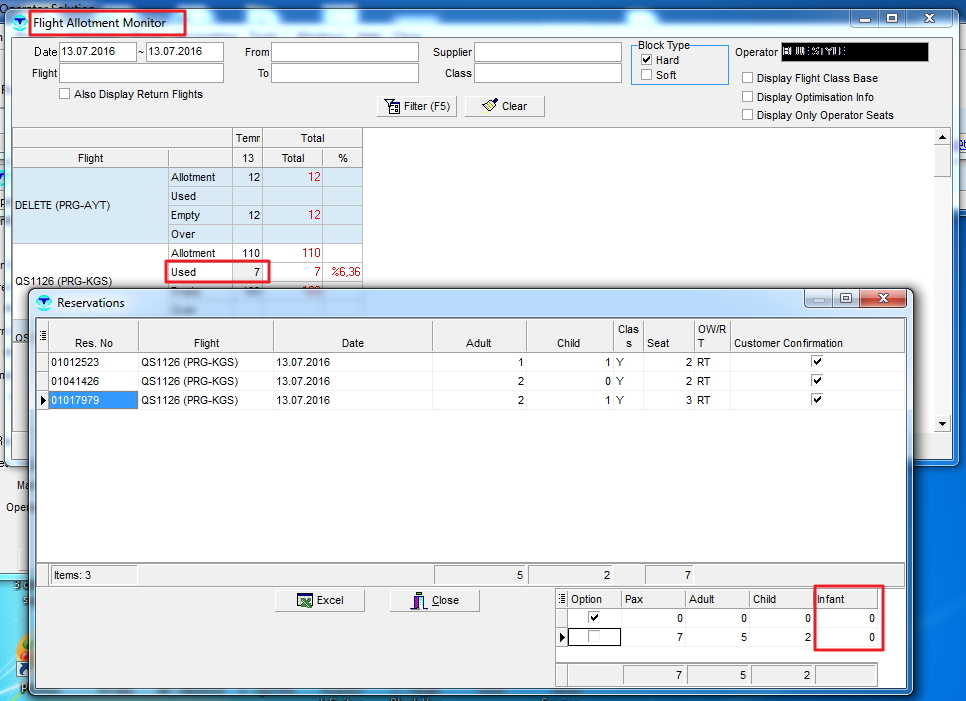Open the Option grid column chooser icon
The height and width of the screenshot is (701, 966).
point(561,599)
